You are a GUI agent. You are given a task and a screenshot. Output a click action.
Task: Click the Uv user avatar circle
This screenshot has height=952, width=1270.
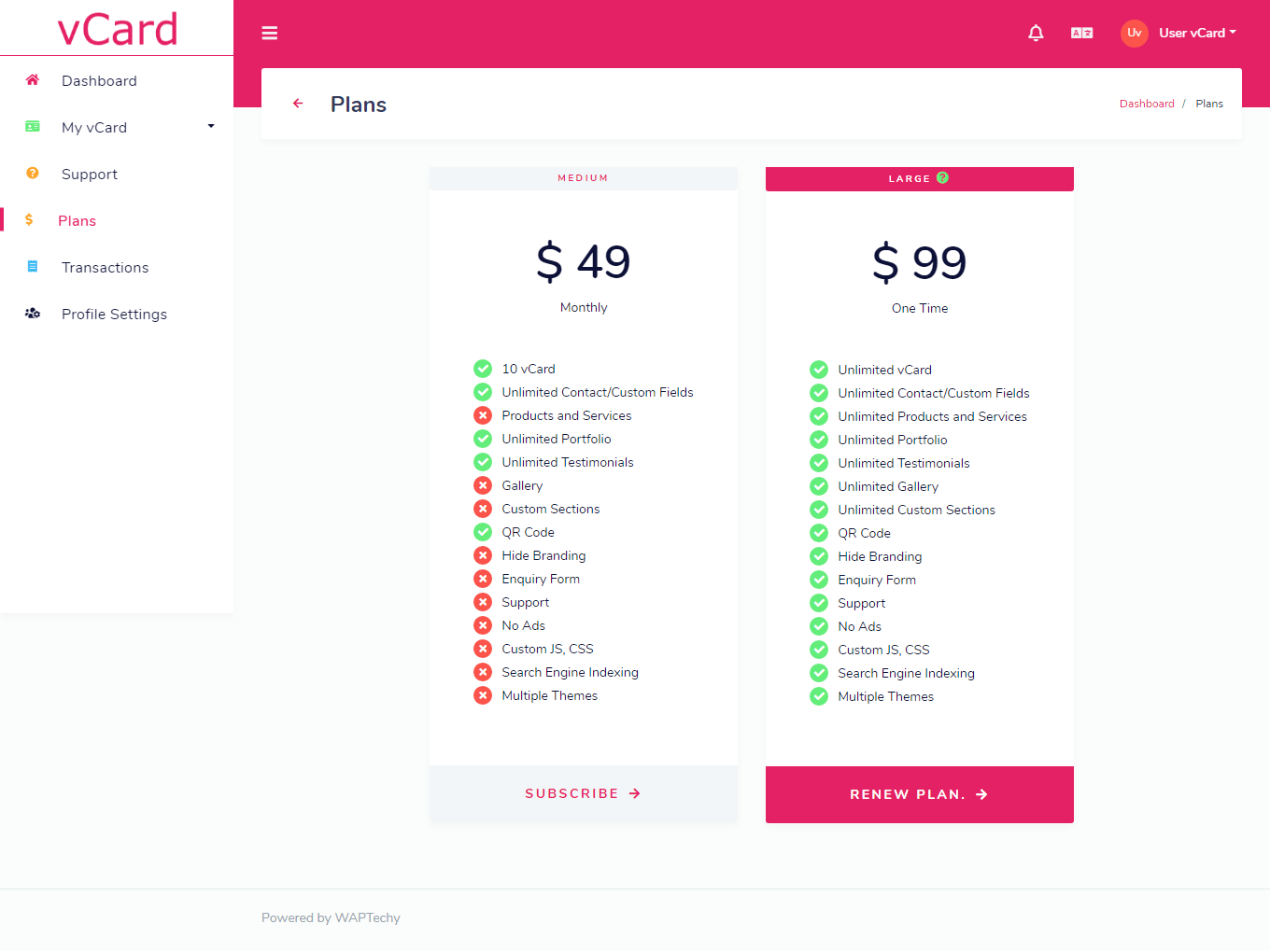1133,33
